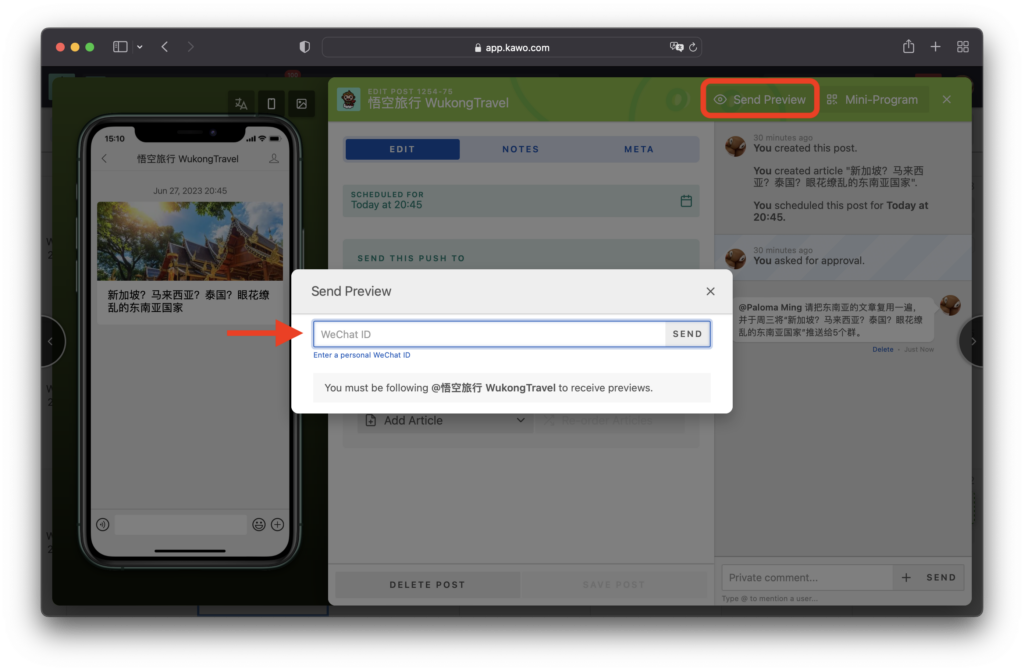Tap the emoji icon in phone preview
This screenshot has width=1024, height=671.
tap(259, 525)
